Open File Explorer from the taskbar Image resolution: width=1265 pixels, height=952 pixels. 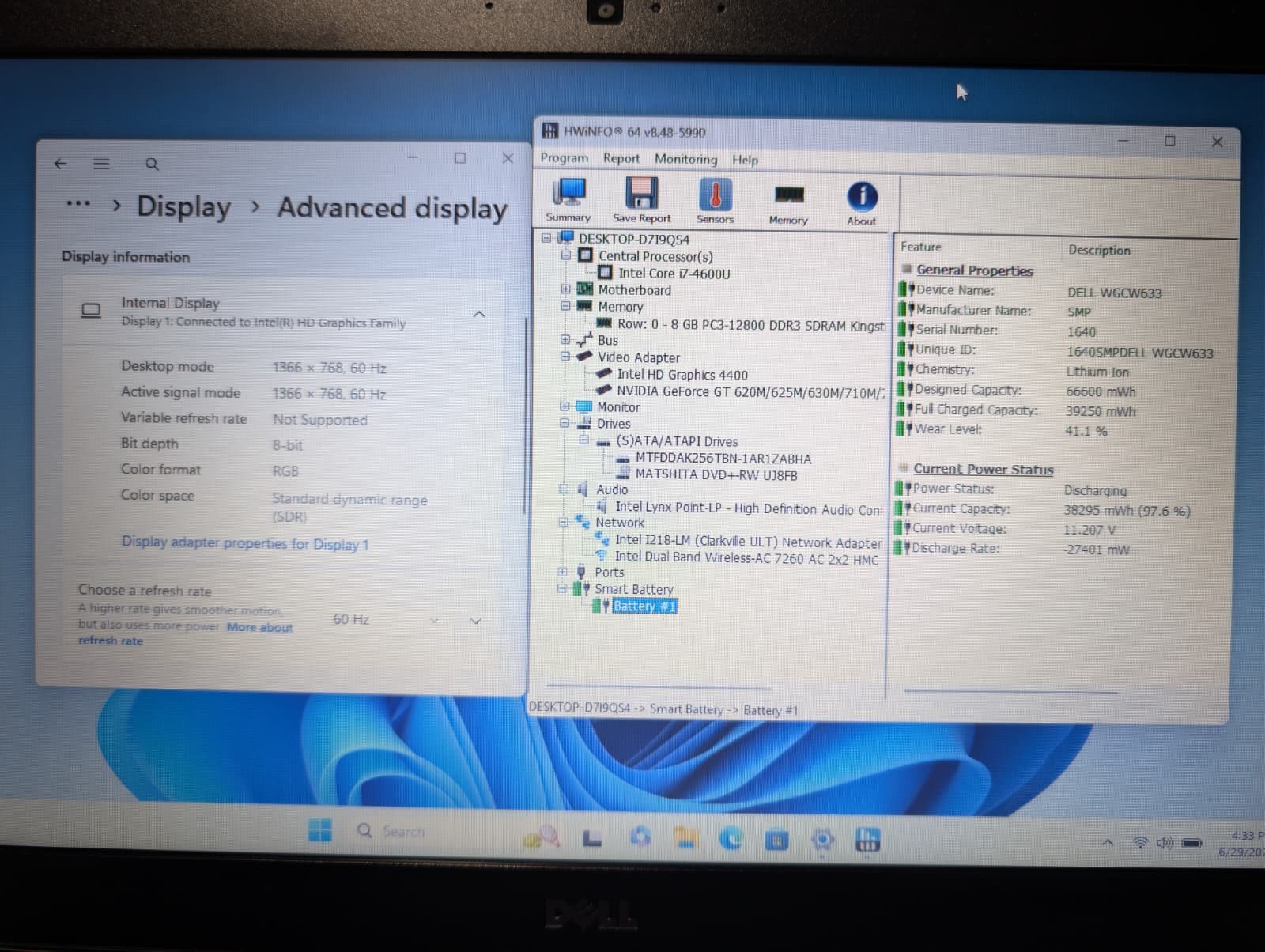coord(686,837)
